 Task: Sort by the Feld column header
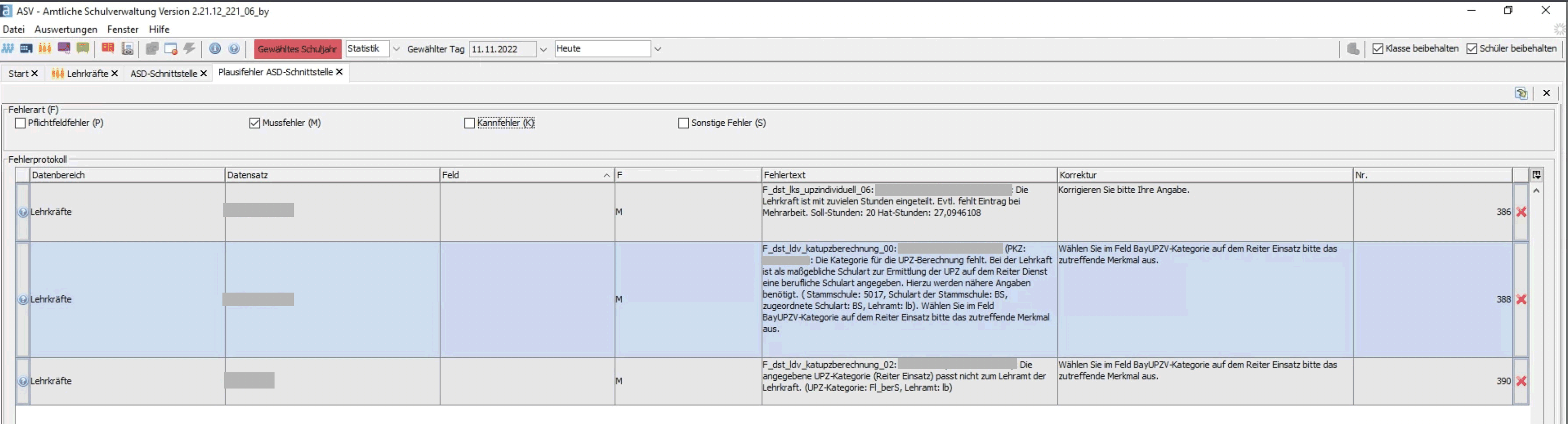[526, 175]
